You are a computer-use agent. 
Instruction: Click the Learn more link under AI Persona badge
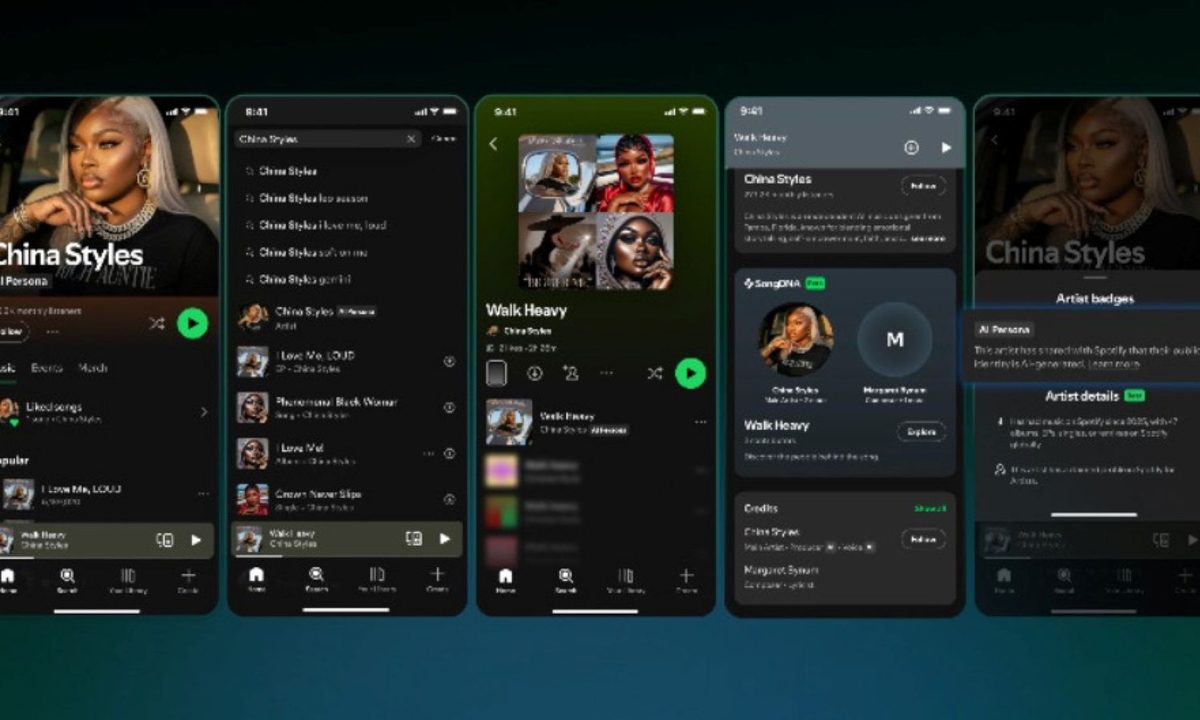(x=1116, y=365)
